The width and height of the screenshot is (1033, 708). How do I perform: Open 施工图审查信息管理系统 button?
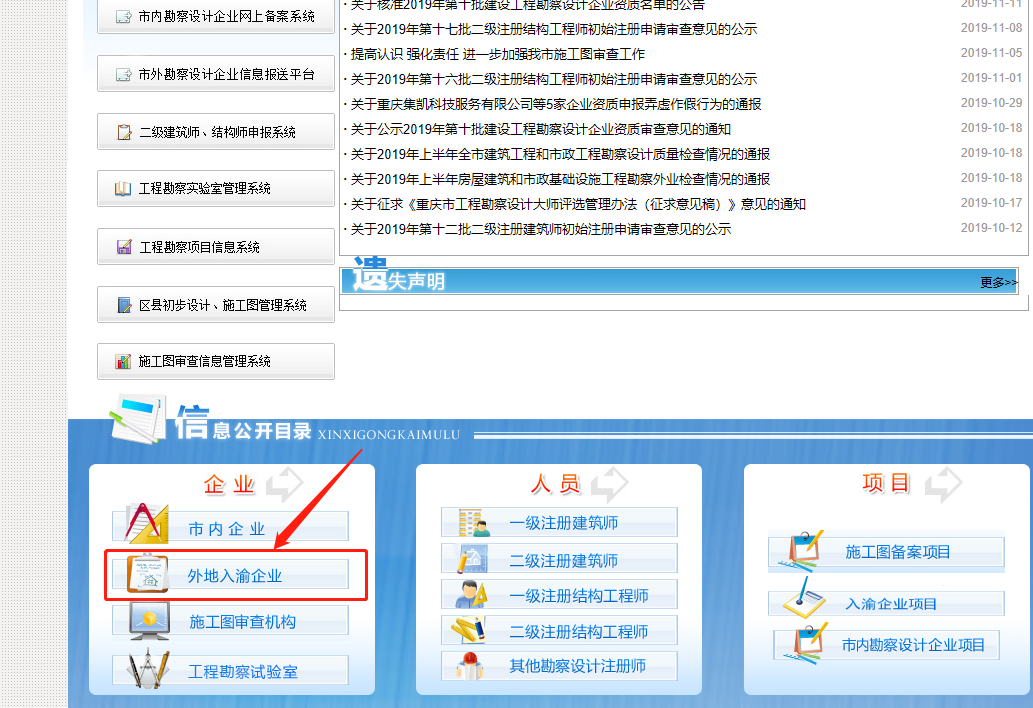pos(216,361)
